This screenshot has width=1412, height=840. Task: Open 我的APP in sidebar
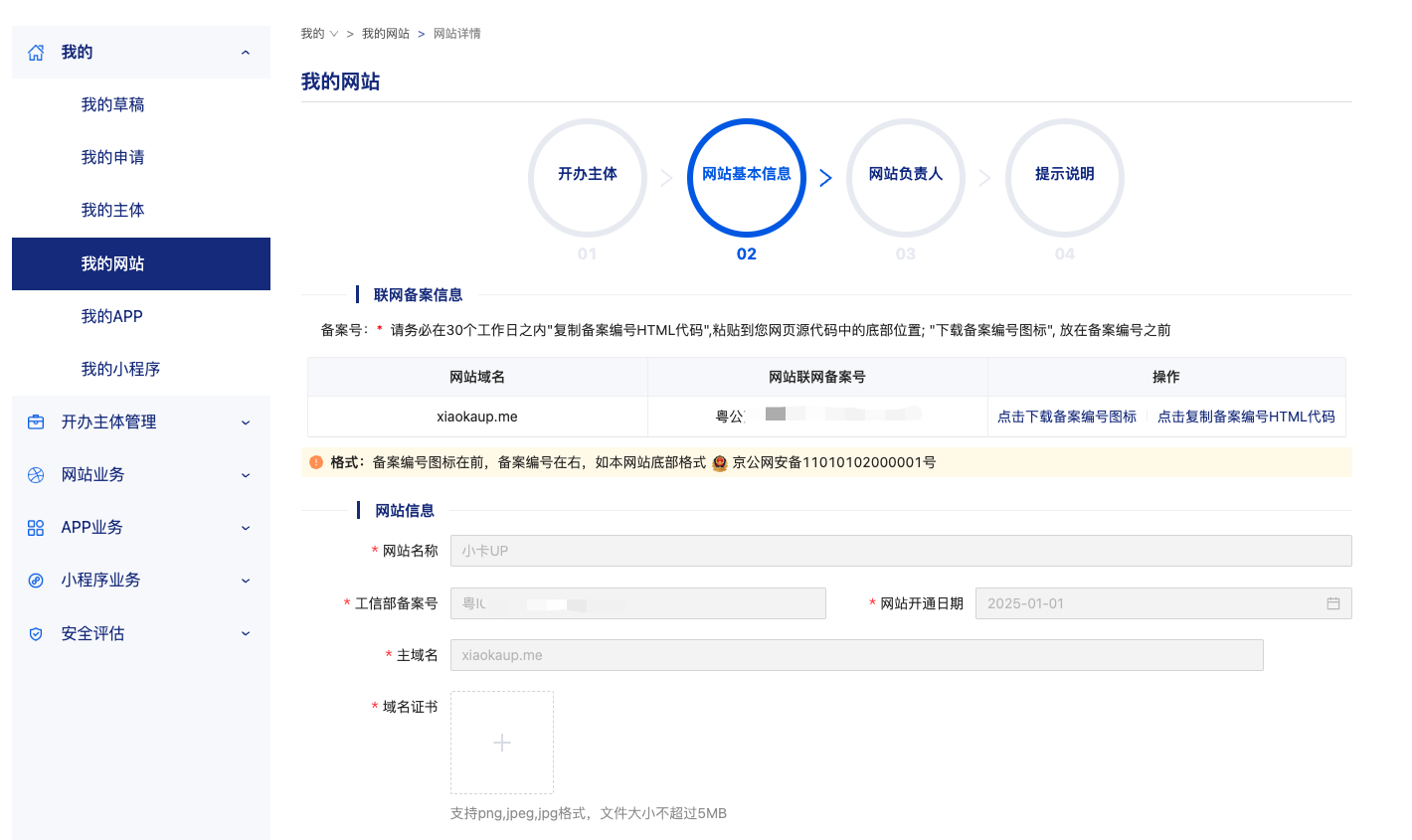point(141,316)
